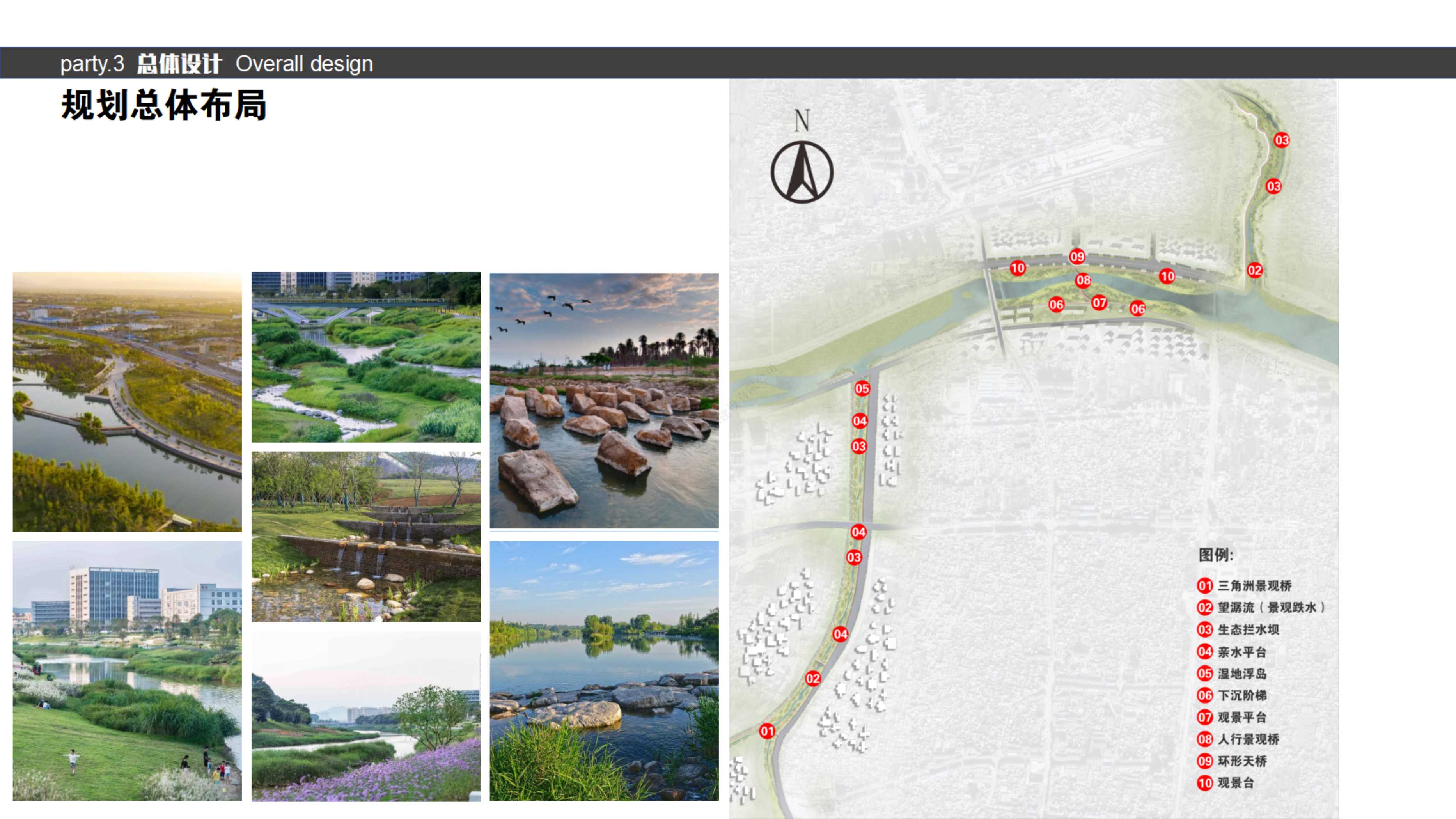
Task: Open the aerial wetland walkway photo
Action: click(127, 402)
